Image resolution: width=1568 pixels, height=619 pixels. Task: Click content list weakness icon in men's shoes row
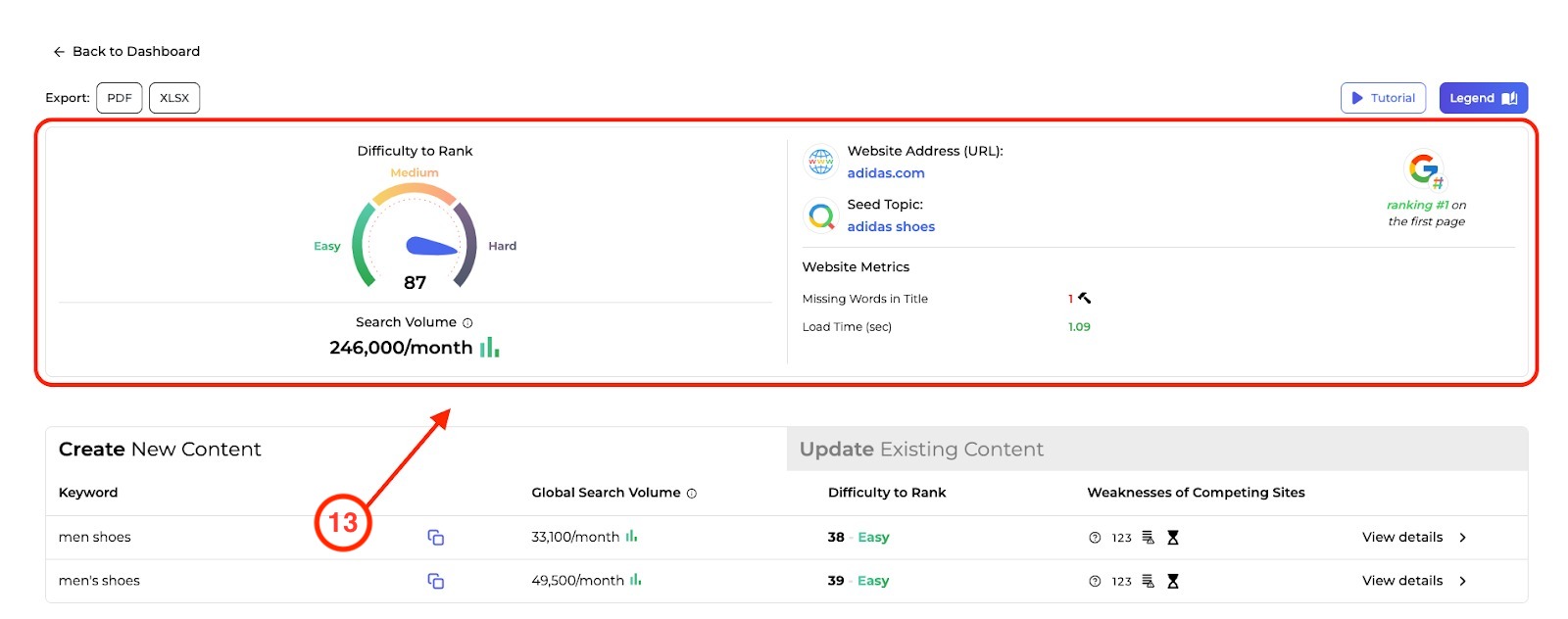pyautogui.click(x=1149, y=581)
